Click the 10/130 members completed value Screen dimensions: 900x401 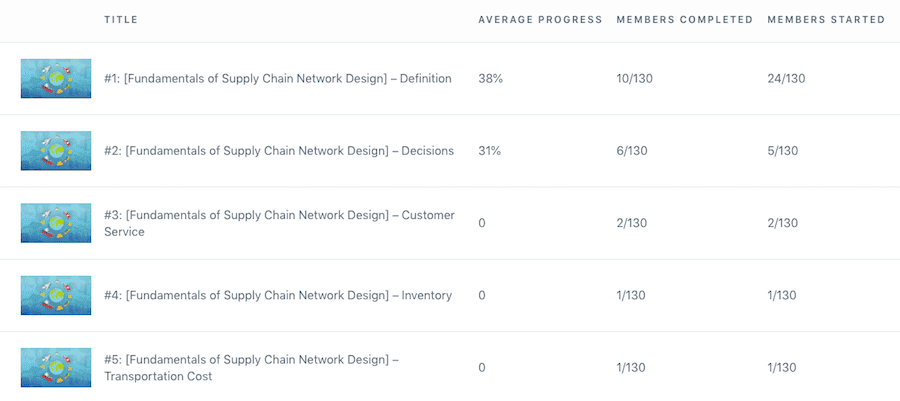tap(635, 78)
